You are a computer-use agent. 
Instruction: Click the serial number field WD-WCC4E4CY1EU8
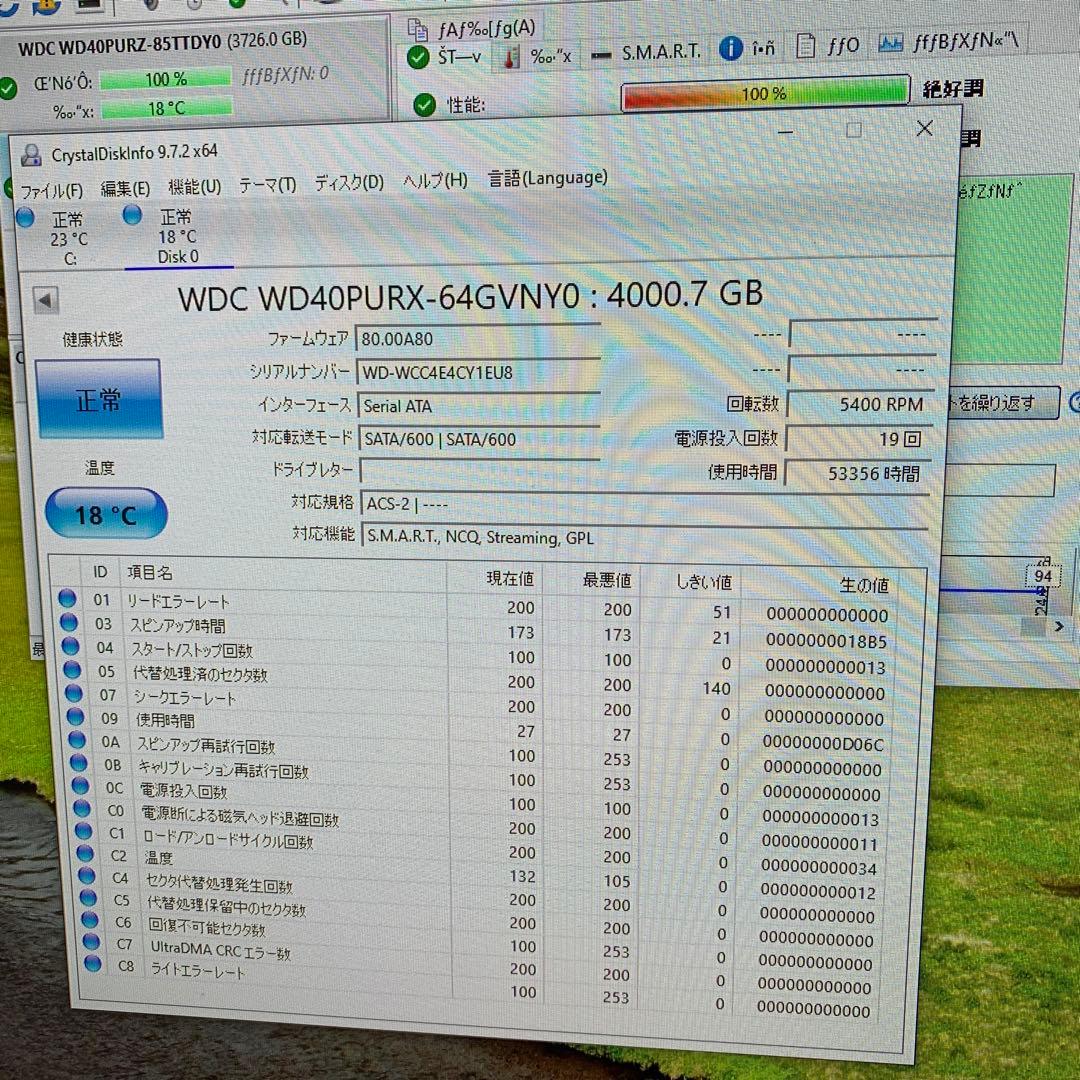(x=477, y=372)
